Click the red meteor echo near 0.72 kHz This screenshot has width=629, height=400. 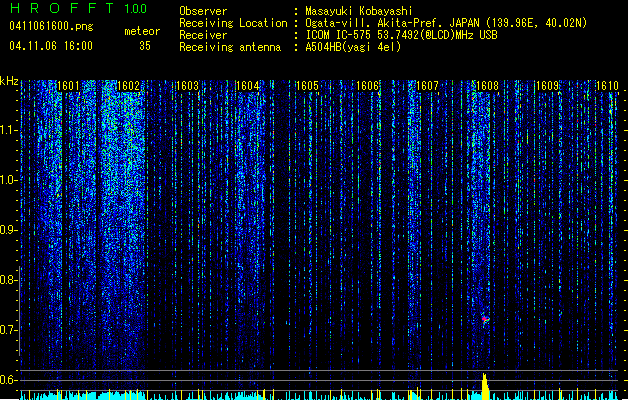click(x=485, y=319)
